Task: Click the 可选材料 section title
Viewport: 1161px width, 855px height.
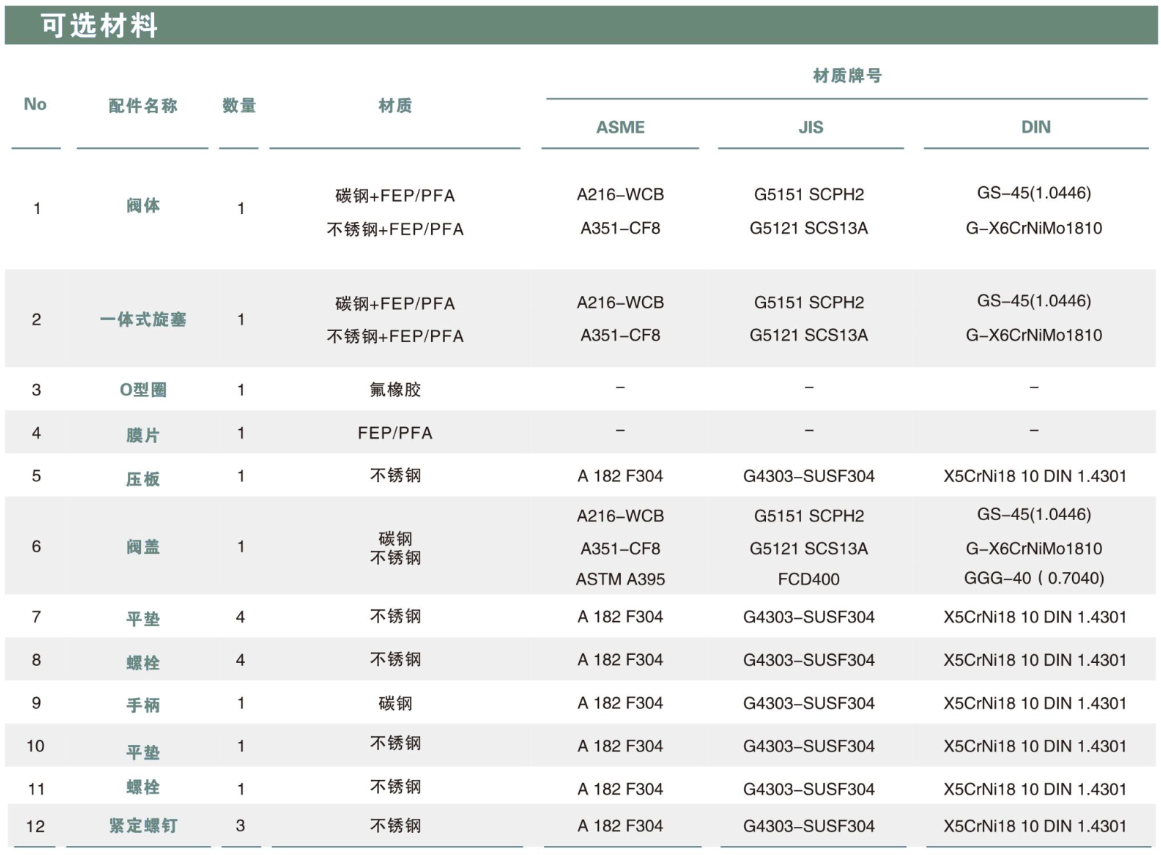Action: [x=99, y=26]
